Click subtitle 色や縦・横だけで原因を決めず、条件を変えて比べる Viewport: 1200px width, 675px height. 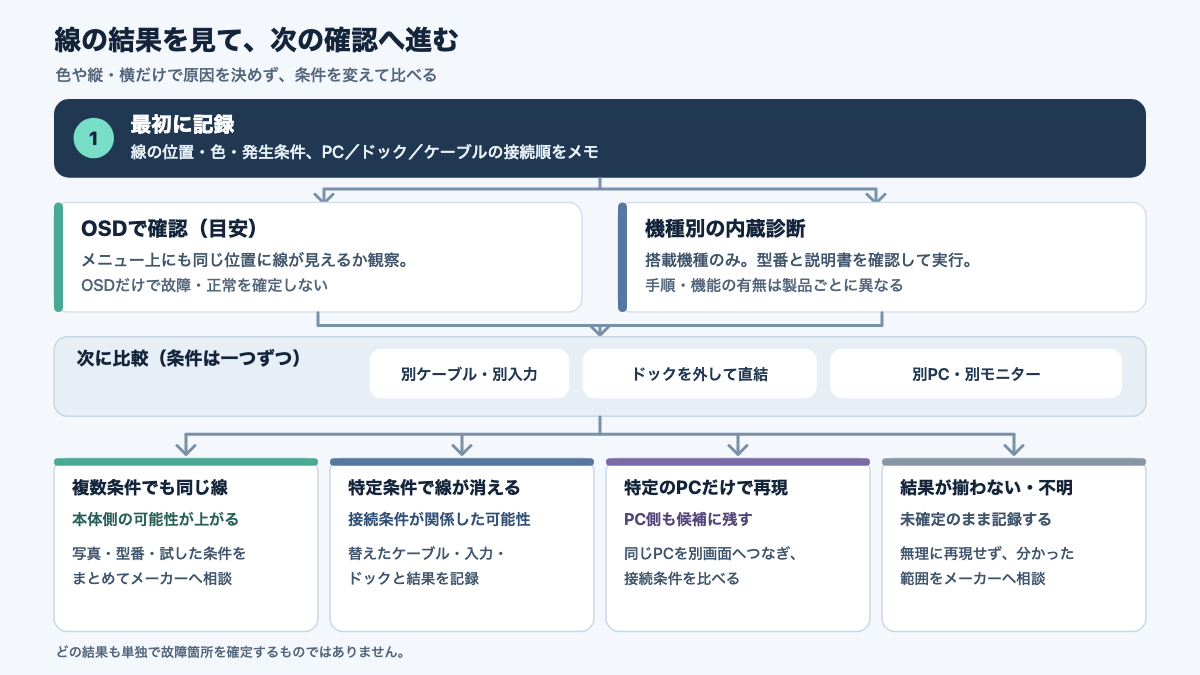tap(246, 75)
